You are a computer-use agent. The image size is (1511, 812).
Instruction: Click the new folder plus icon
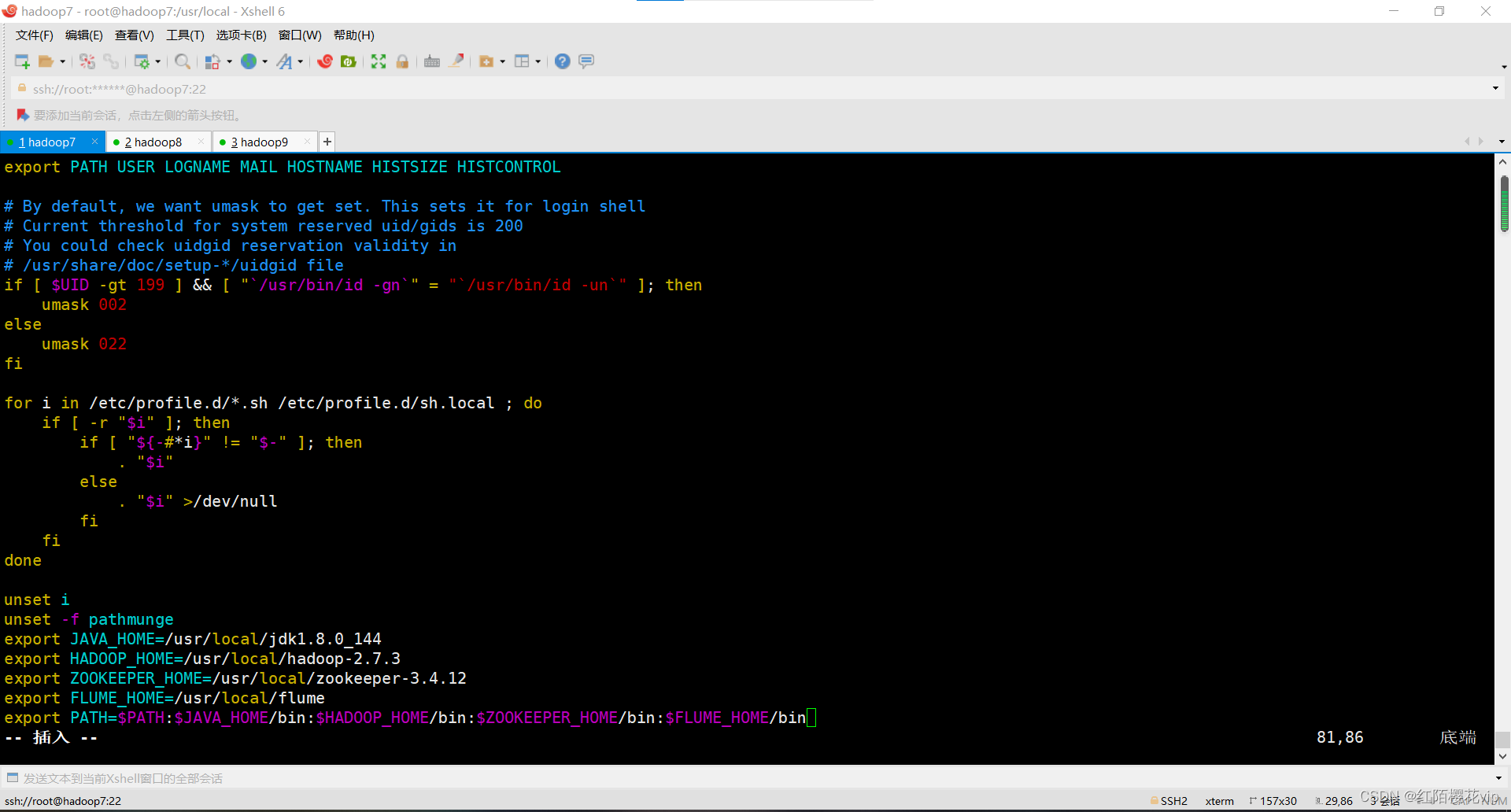point(486,61)
